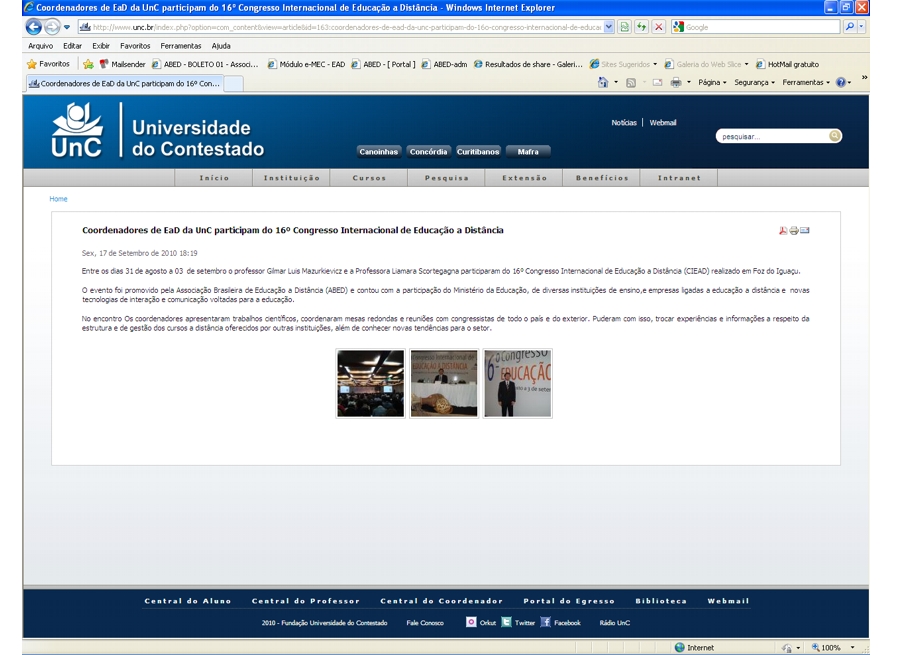The height and width of the screenshot is (655, 900).
Task: Click the article print icon
Action: tap(794, 230)
